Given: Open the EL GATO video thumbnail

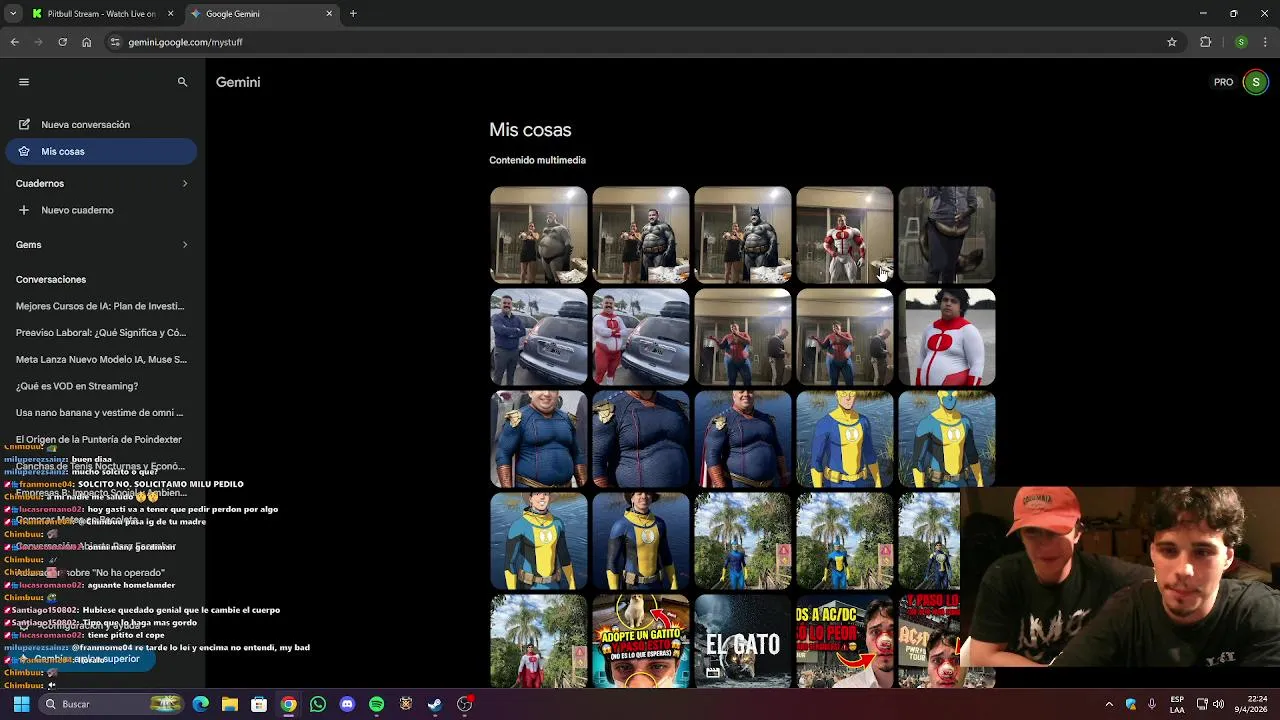Looking at the screenshot, I should pyautogui.click(x=743, y=641).
